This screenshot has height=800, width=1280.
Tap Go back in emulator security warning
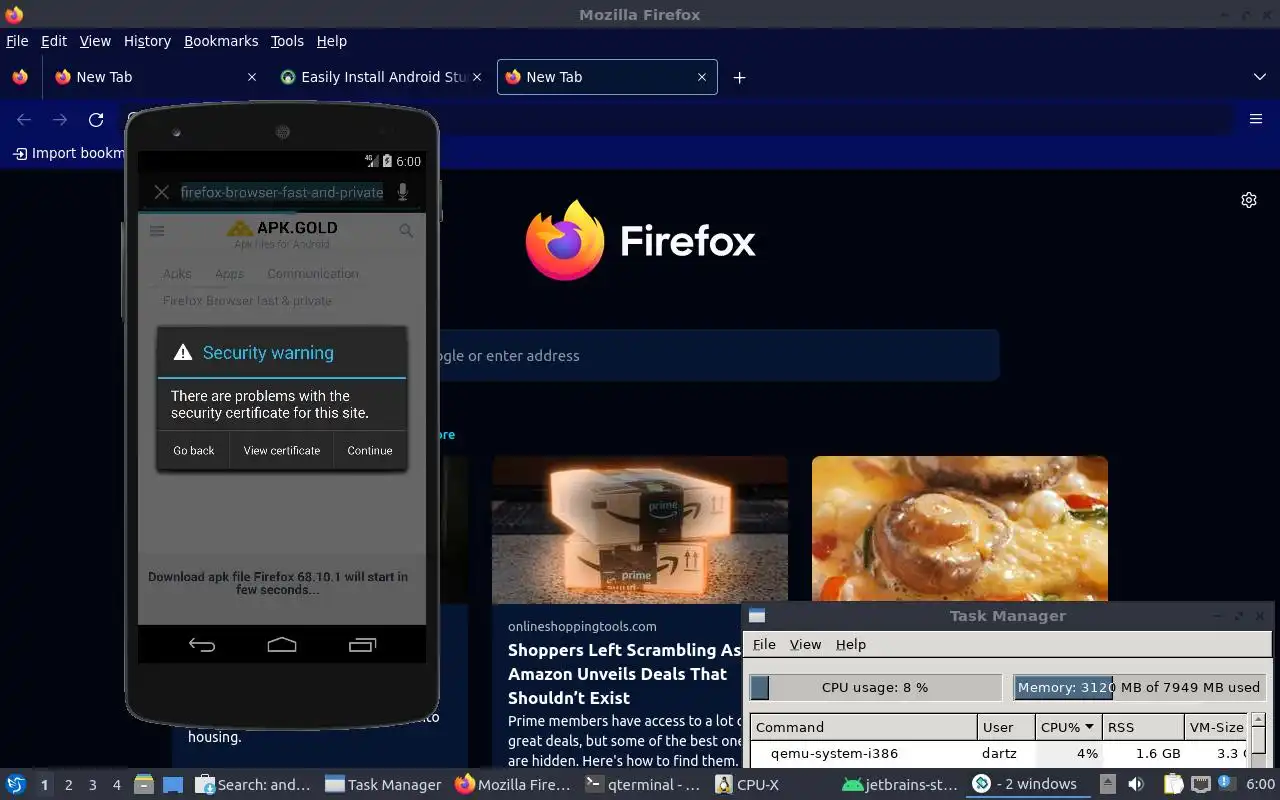pos(193,451)
